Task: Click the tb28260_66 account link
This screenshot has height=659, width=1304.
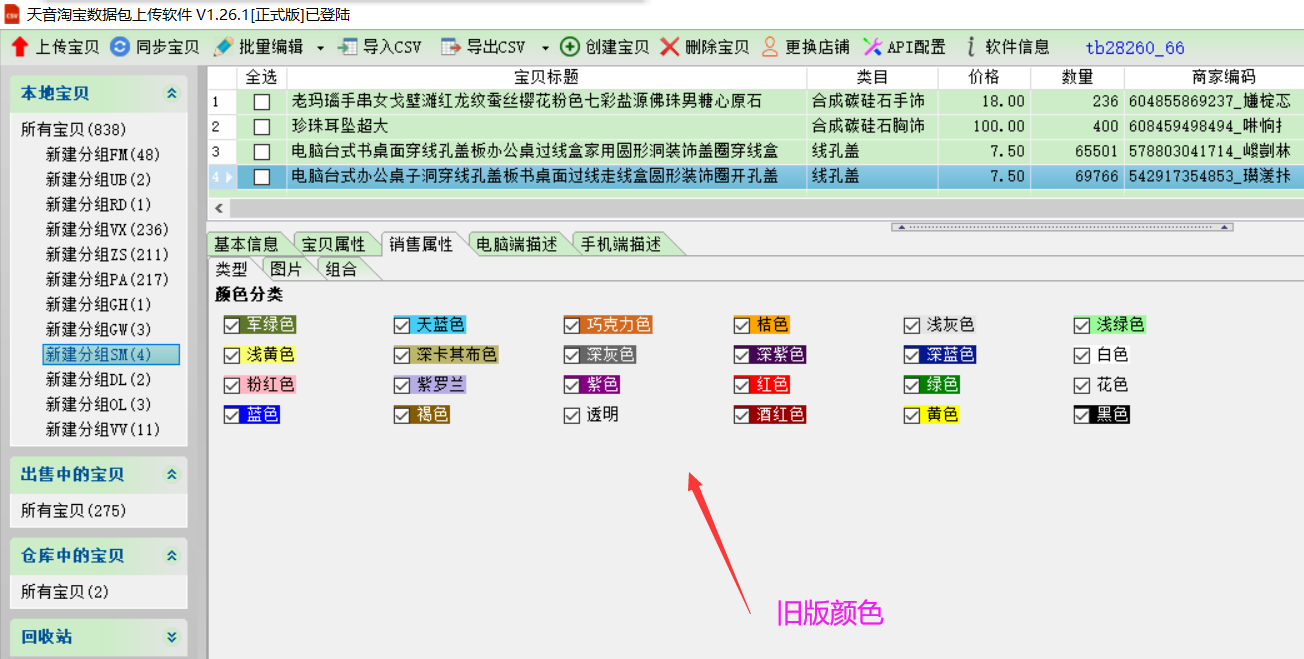Action: [1134, 48]
